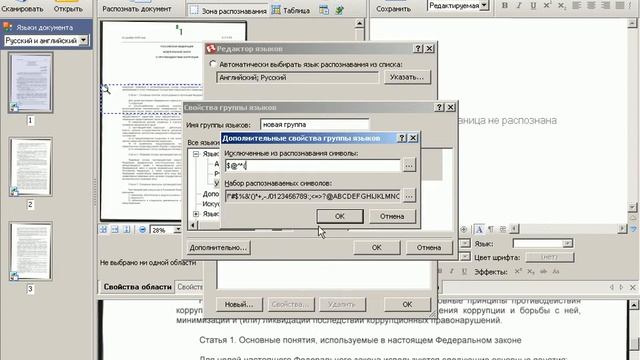Select page thumbnail 2

[31, 167]
